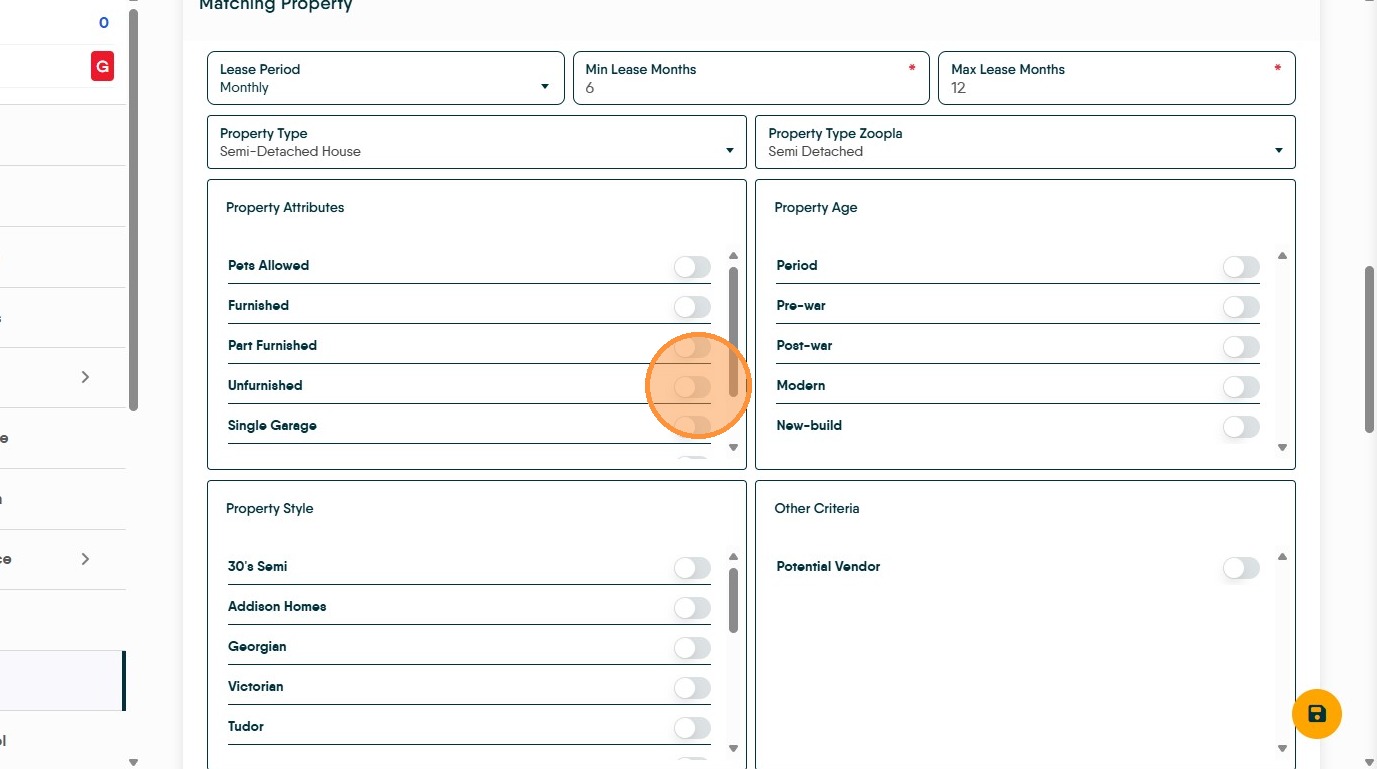Click the main page vertical scrollbar thumb
Image resolution: width=1377 pixels, height=769 pixels.
[x=1369, y=350]
